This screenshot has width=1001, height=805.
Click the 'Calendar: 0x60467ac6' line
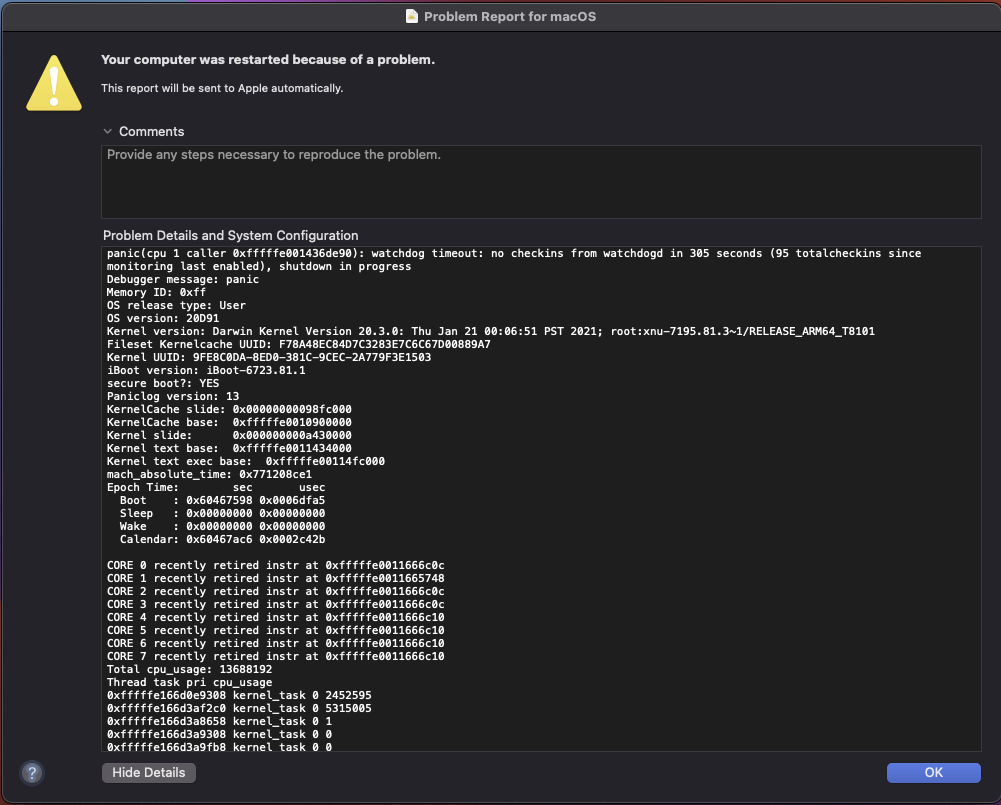[222, 539]
